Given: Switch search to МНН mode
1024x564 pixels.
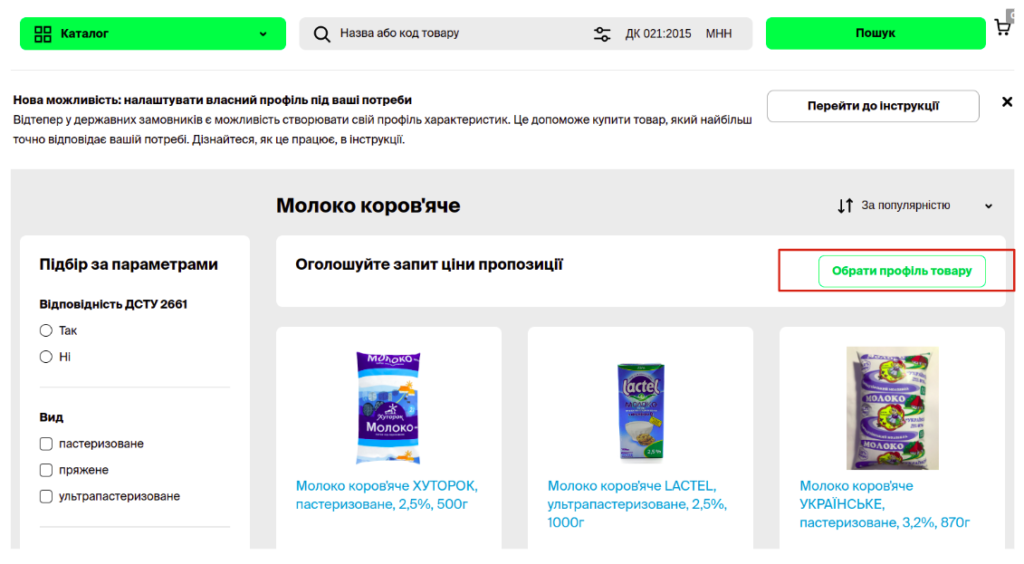Looking at the screenshot, I should tap(719, 34).
